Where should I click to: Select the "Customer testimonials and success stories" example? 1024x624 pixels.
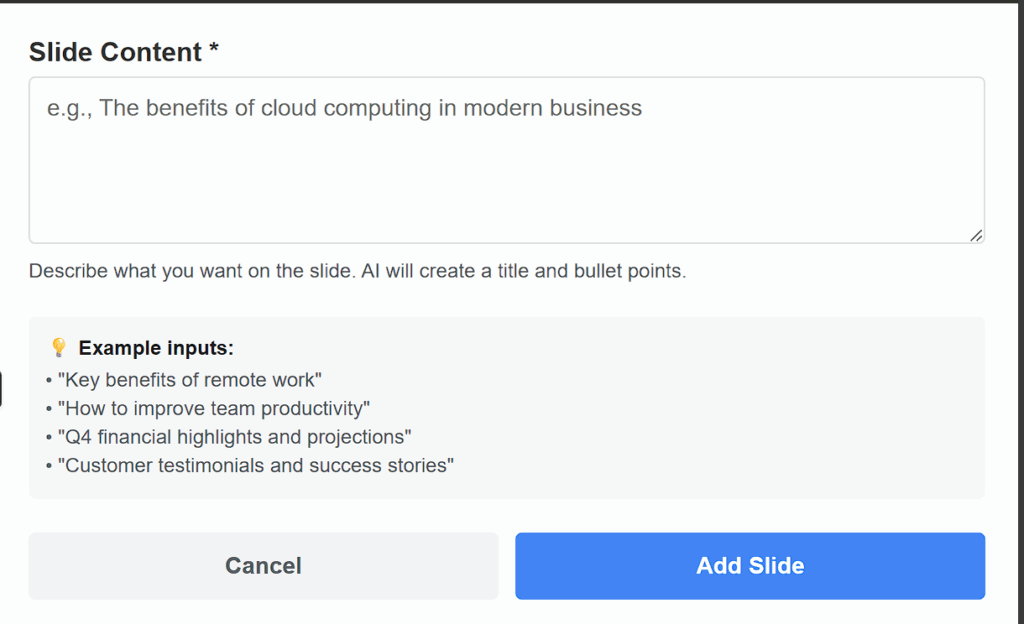click(256, 465)
